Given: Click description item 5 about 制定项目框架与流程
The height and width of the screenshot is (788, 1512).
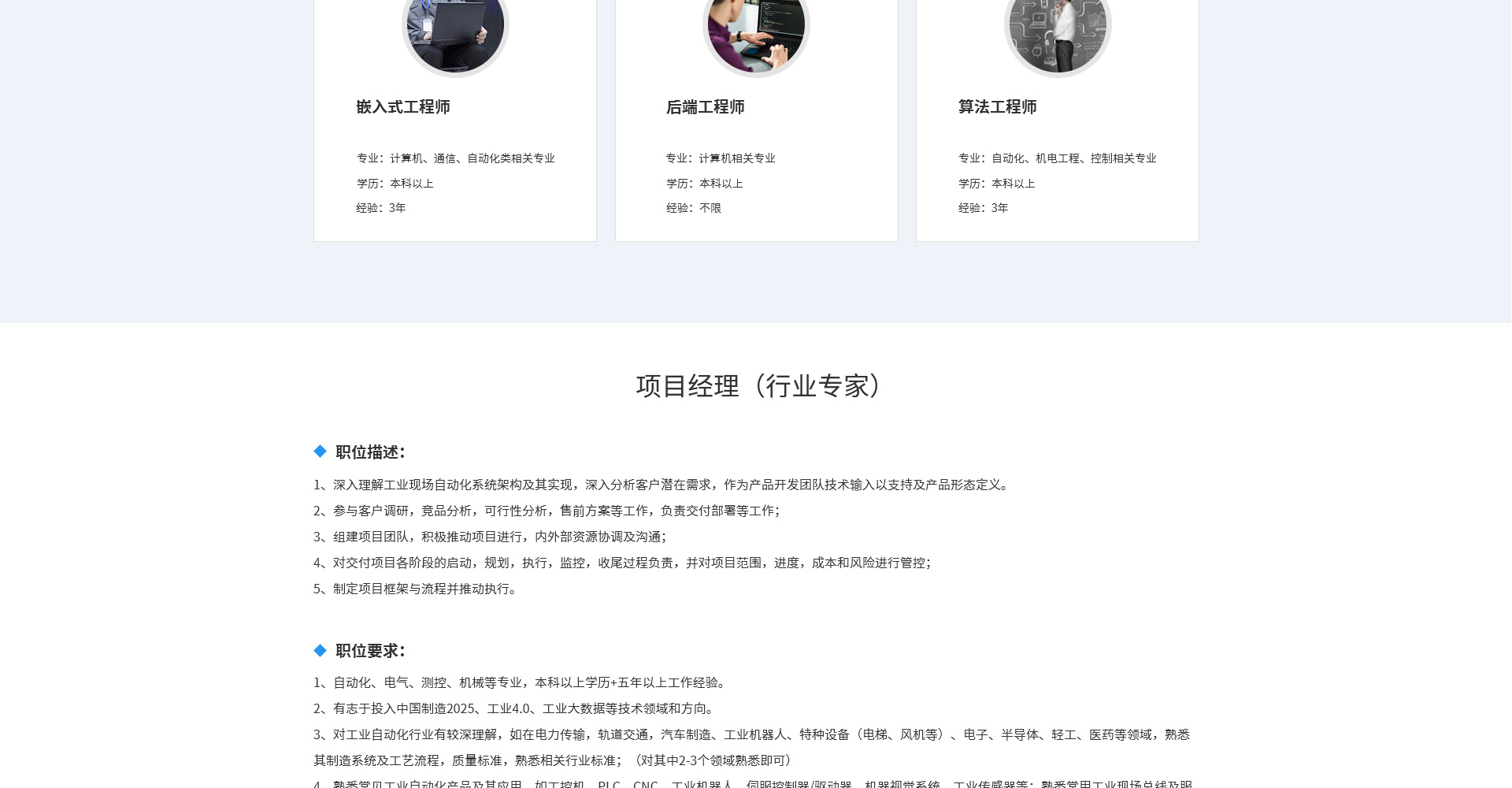Looking at the screenshot, I should tap(414, 589).
